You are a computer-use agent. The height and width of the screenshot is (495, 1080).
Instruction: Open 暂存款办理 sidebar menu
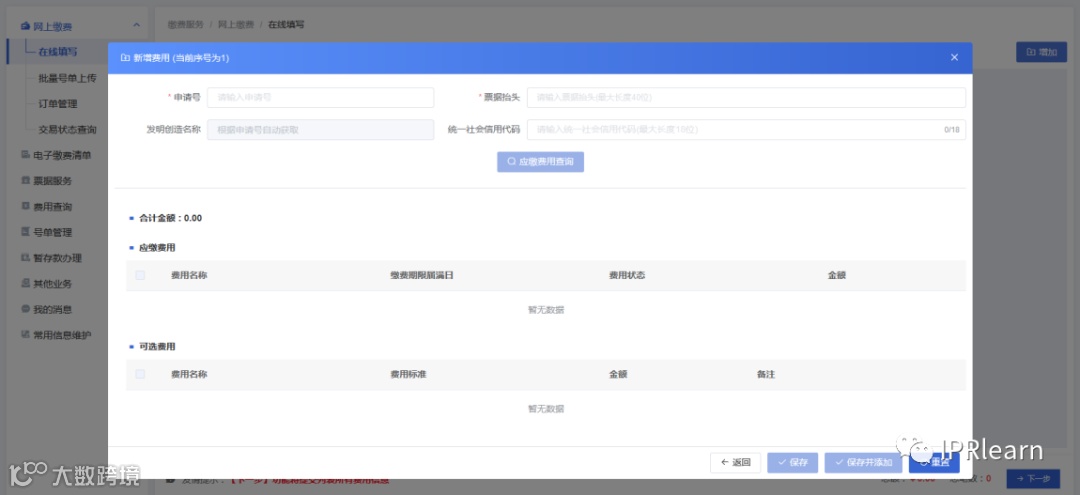pyautogui.click(x=58, y=258)
